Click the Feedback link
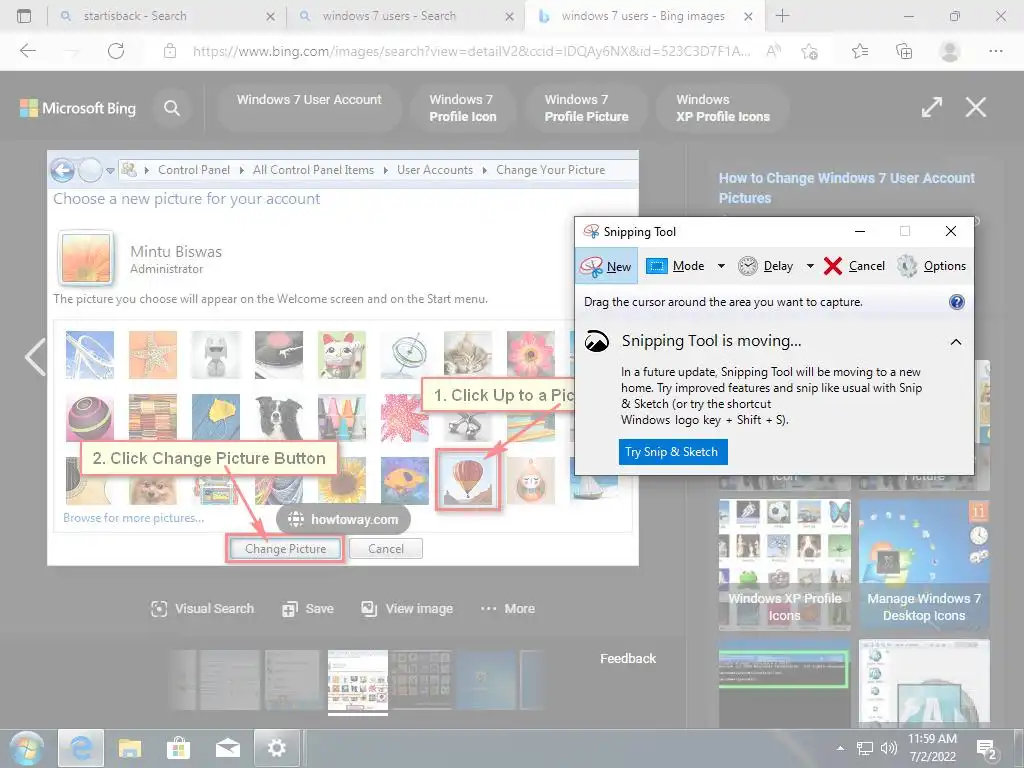Image resolution: width=1024 pixels, height=768 pixels. (628, 658)
